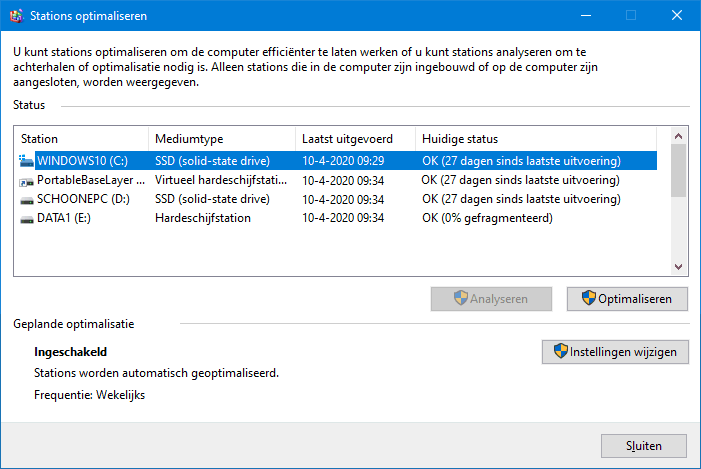
Task: Click the shield icon on Analyseren button
Action: coord(460,298)
